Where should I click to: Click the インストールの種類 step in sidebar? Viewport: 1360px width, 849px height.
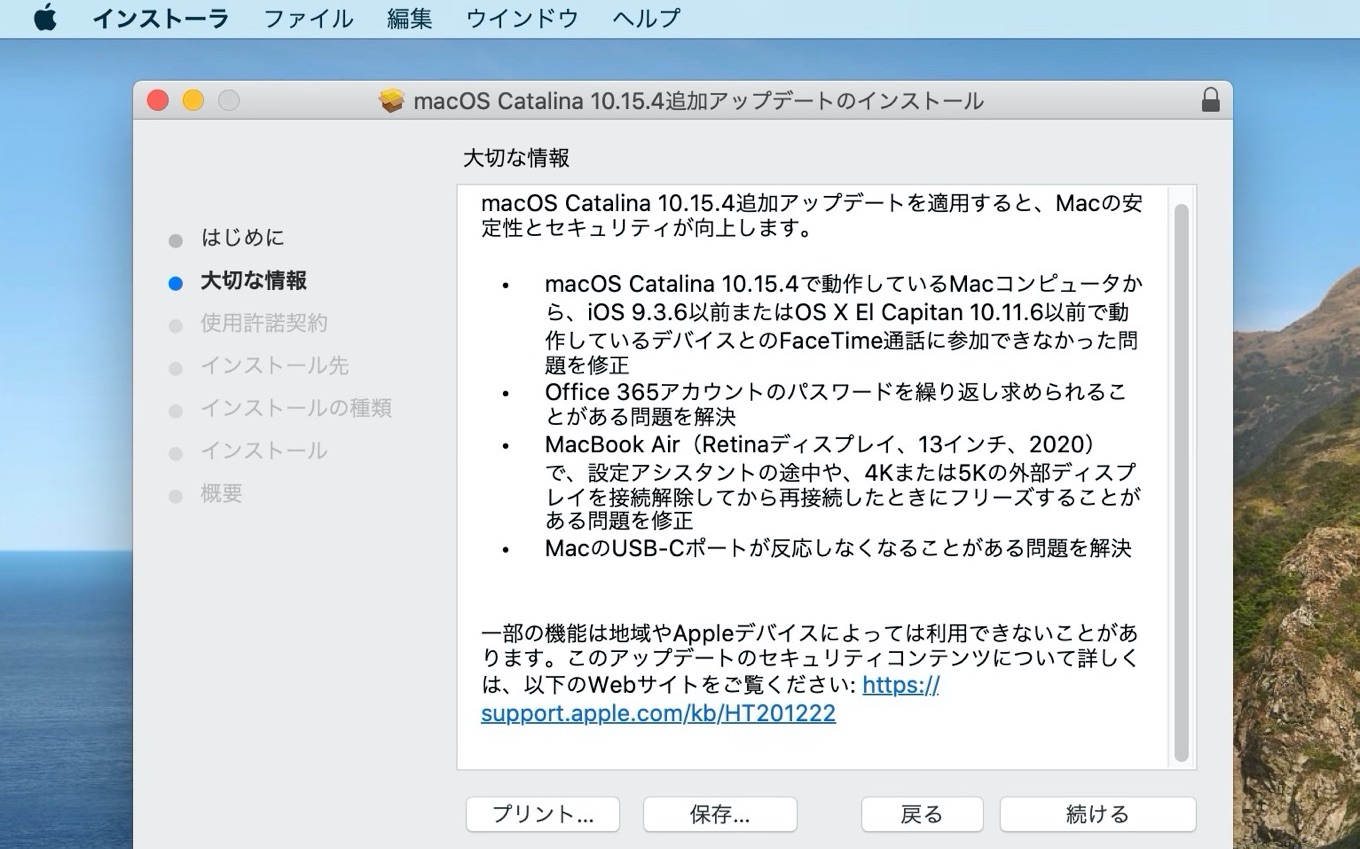(x=296, y=408)
